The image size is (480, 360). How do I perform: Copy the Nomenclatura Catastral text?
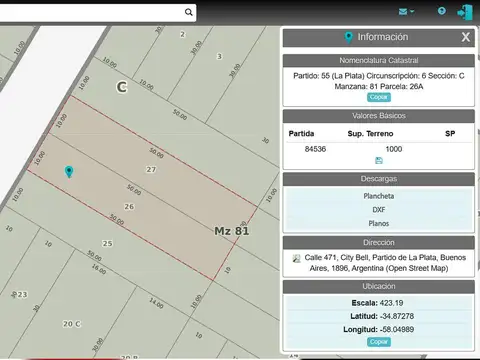pyautogui.click(x=379, y=97)
